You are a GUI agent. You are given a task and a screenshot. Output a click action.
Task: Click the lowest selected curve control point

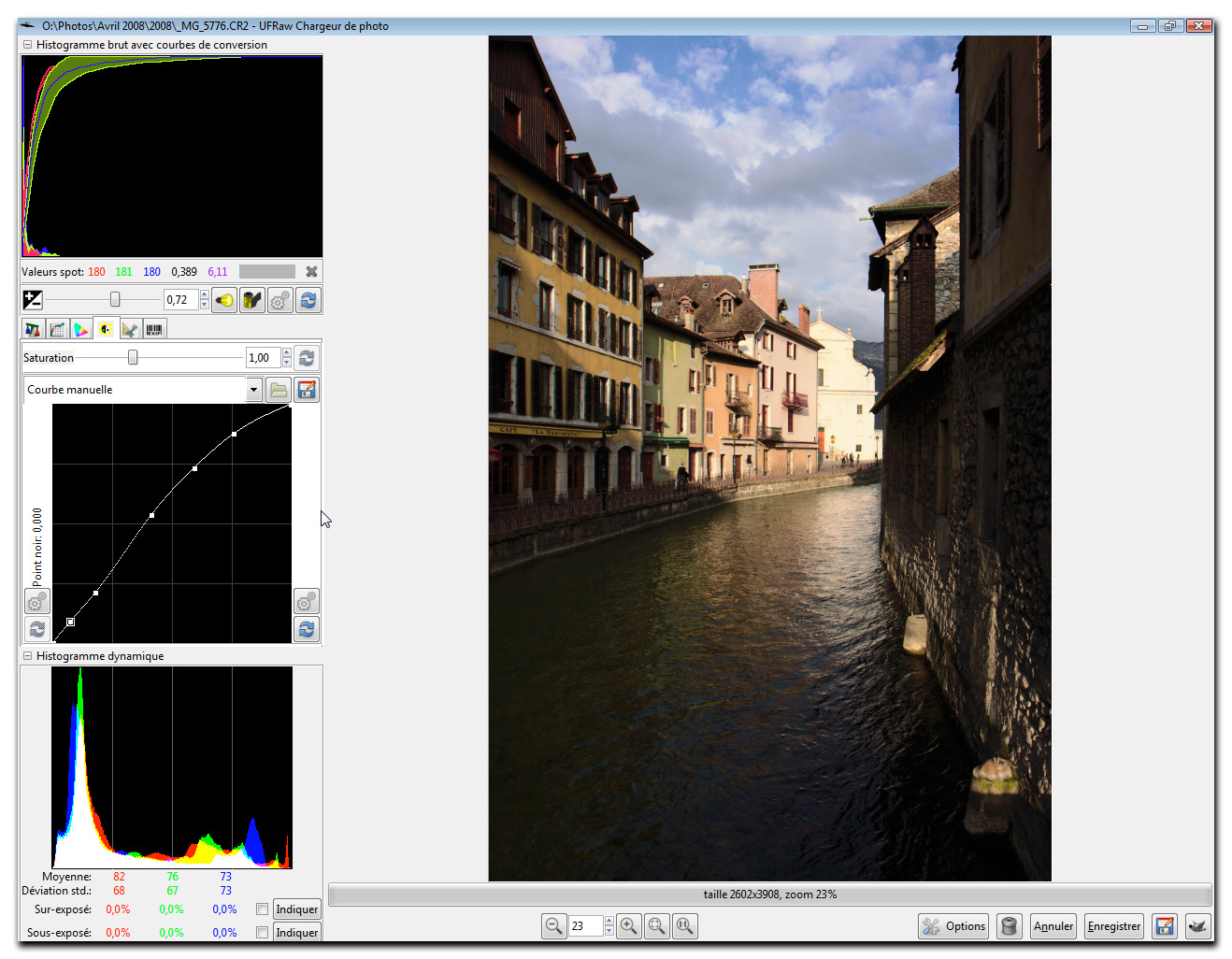[x=71, y=622]
